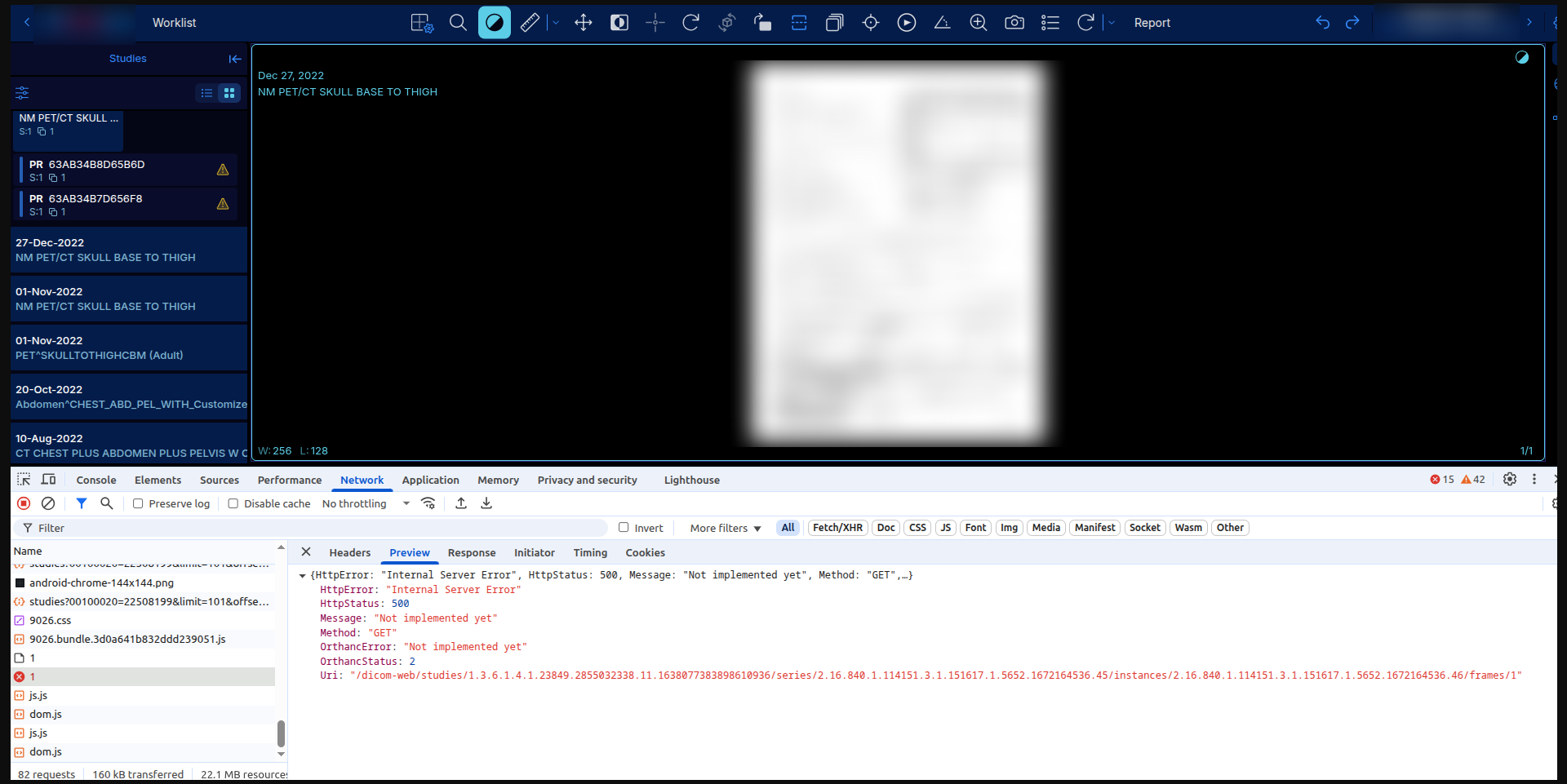
Task: Open the tag list icon
Action: (1050, 23)
